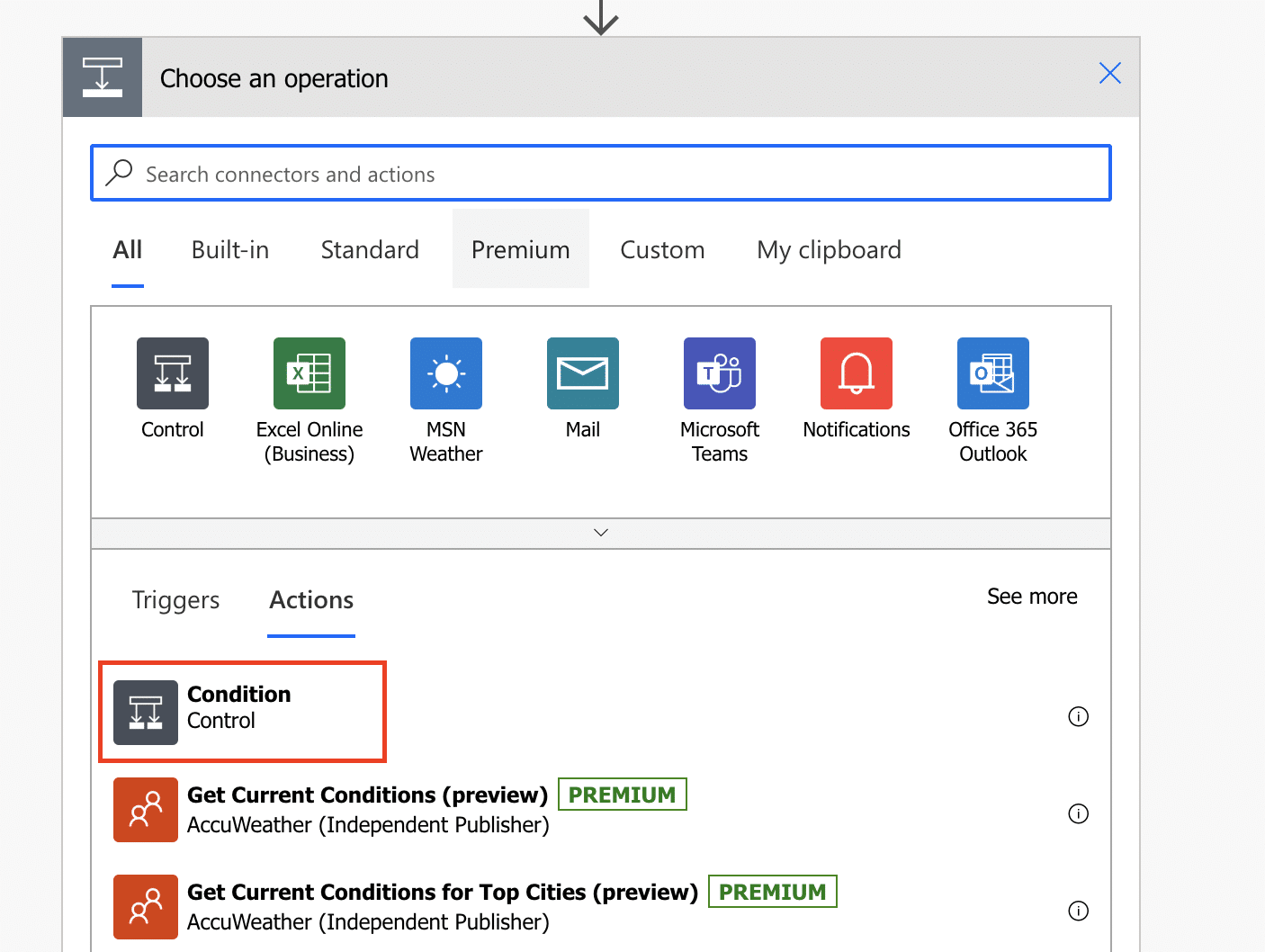Open the Standard connectors tab
The width and height of the screenshot is (1265, 952).
pyautogui.click(x=370, y=249)
